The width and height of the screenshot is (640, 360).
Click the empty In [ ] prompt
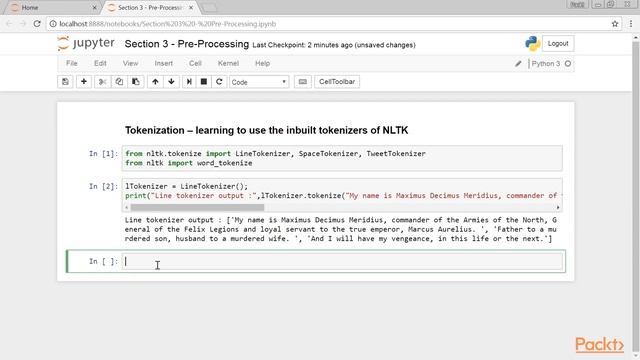103,261
